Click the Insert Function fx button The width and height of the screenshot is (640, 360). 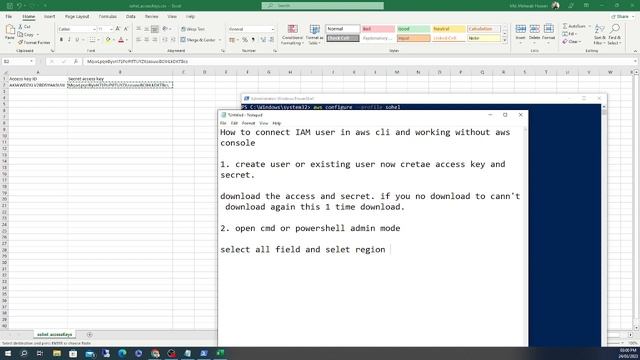coord(76,62)
